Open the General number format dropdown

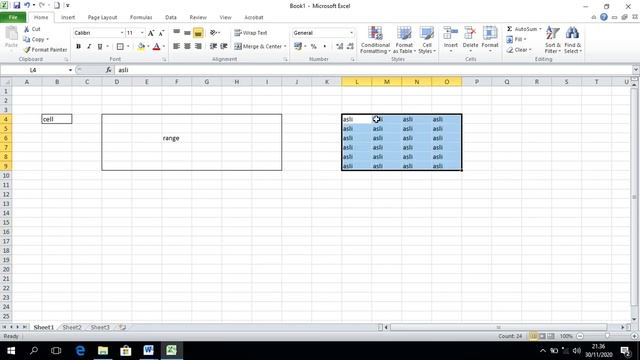point(351,33)
